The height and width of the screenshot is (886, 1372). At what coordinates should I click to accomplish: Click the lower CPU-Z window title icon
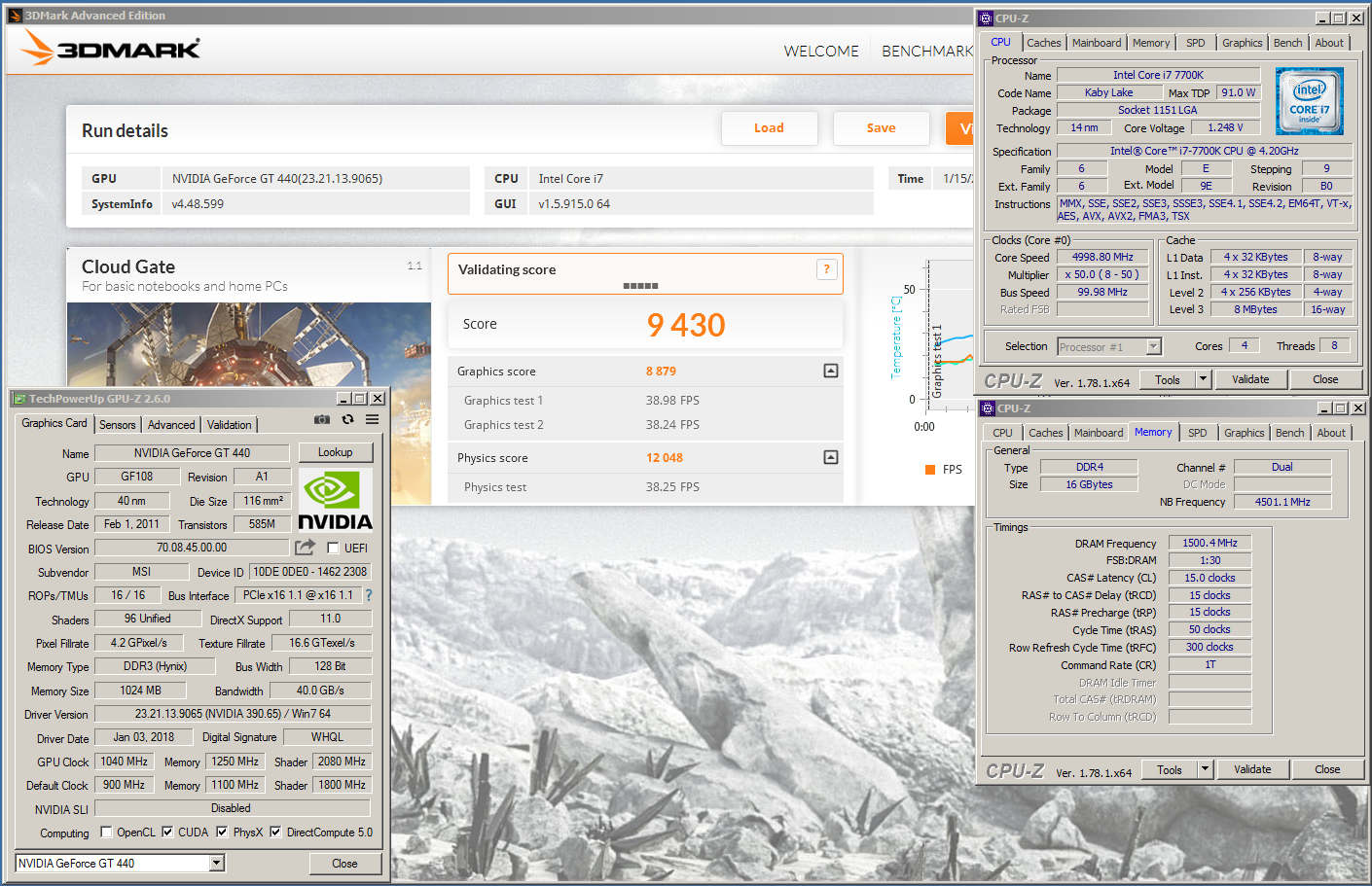[x=988, y=408]
